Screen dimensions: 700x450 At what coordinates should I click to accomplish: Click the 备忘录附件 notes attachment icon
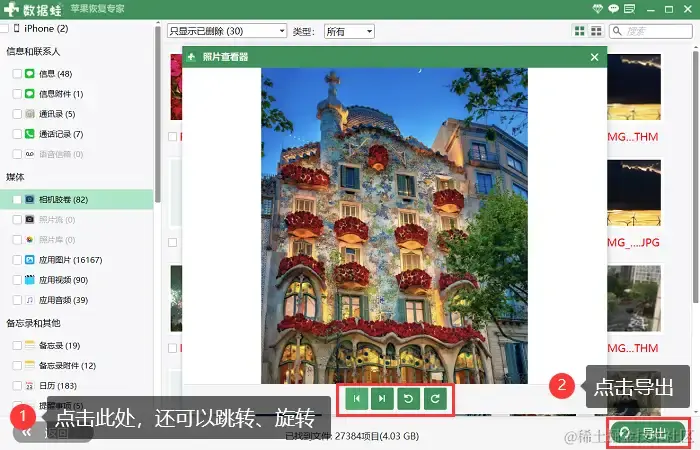coord(29,365)
